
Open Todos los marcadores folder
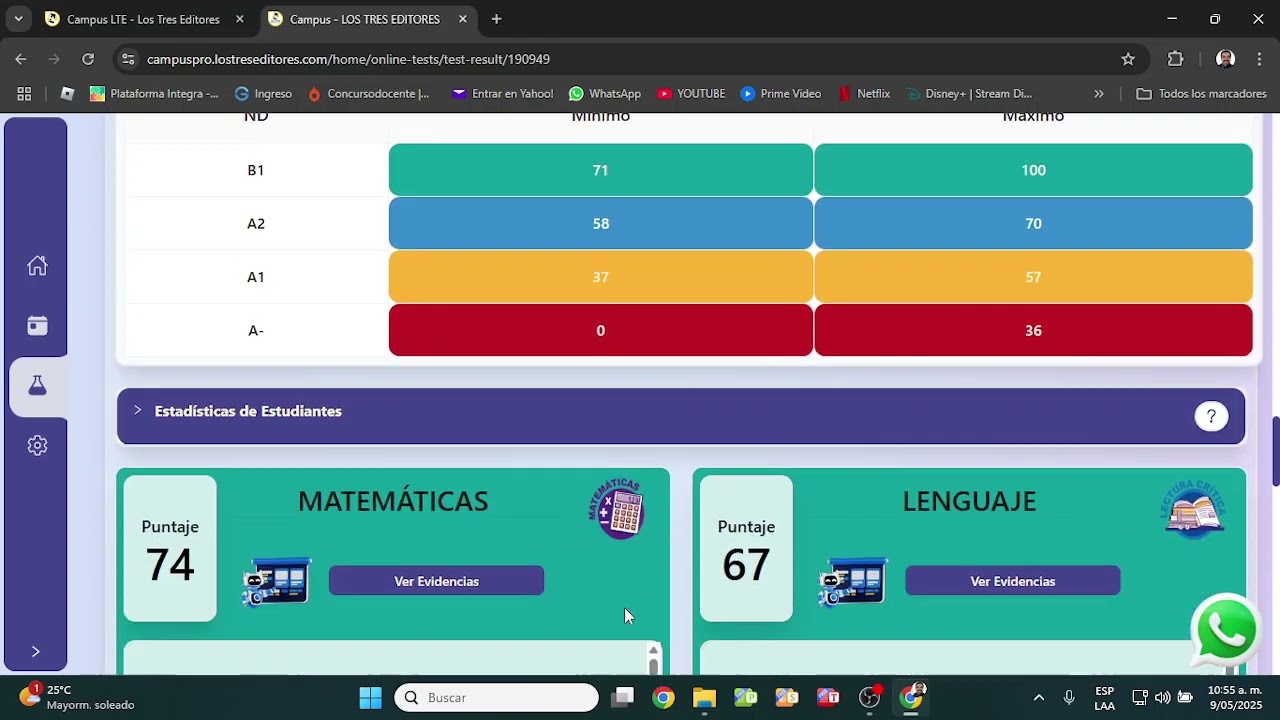(x=1202, y=94)
